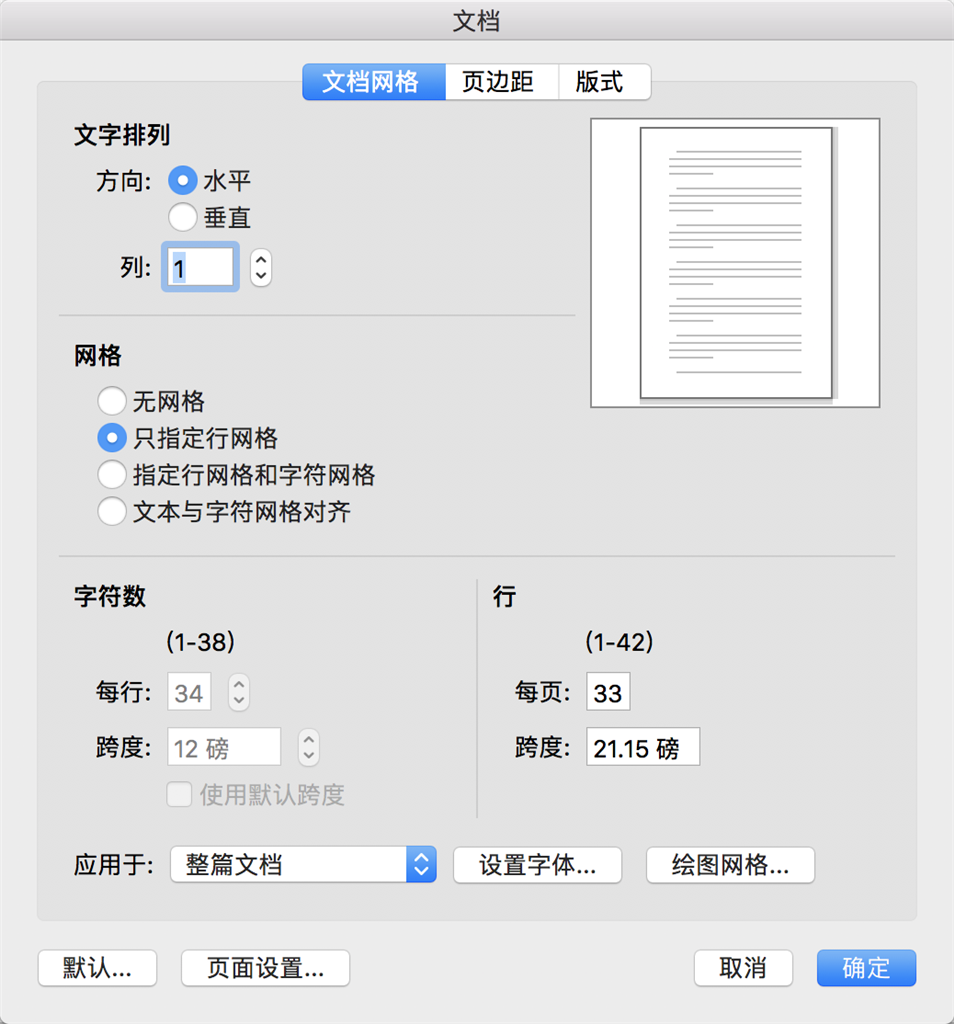This screenshot has width=954, height=1024.
Task: Click the 页面设置 button
Action: click(x=264, y=968)
